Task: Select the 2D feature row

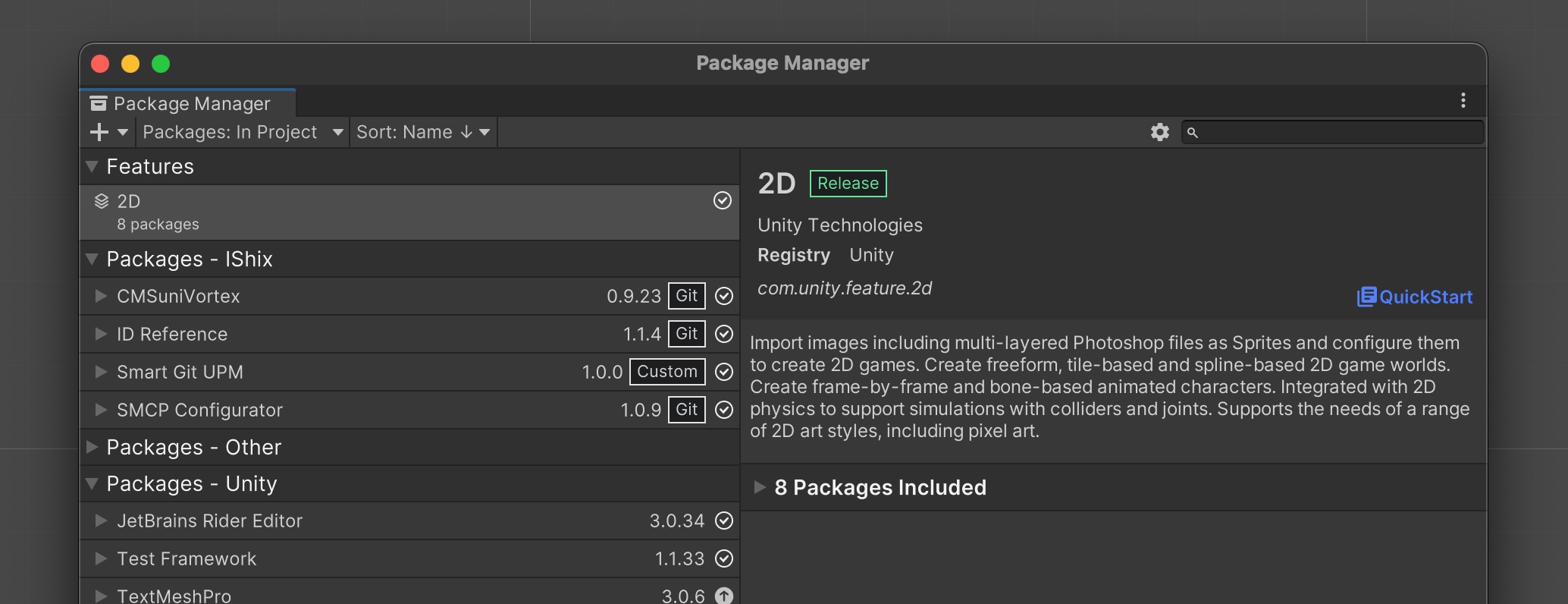Action: coord(409,212)
